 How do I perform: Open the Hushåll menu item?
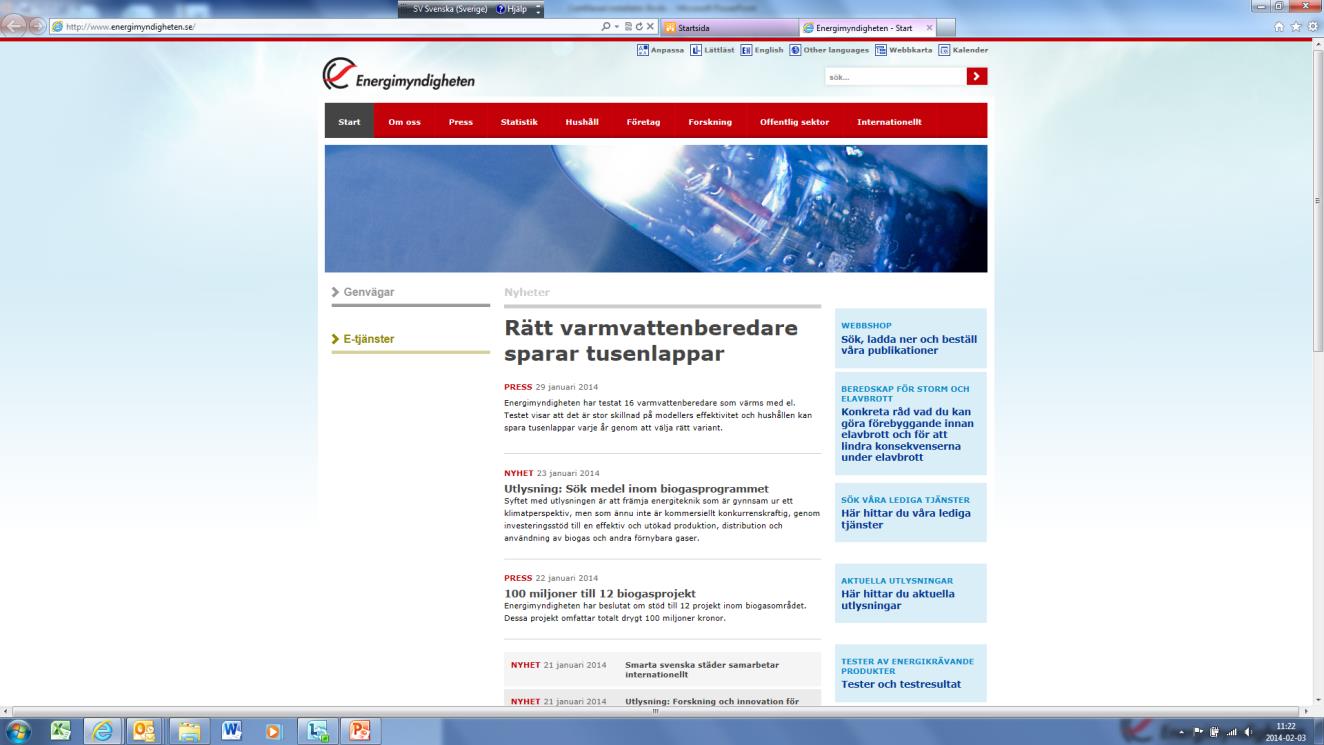582,122
